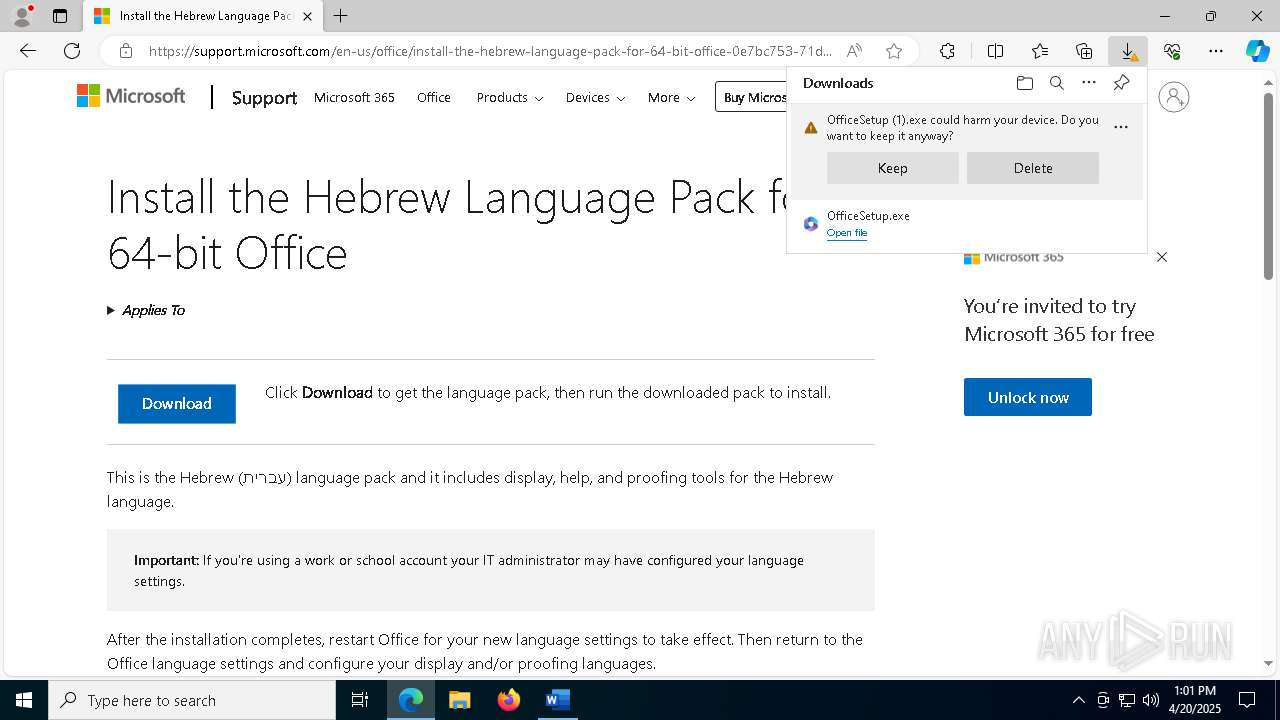The image size is (1280, 720).
Task: Click the address bar URL
Action: [490, 51]
